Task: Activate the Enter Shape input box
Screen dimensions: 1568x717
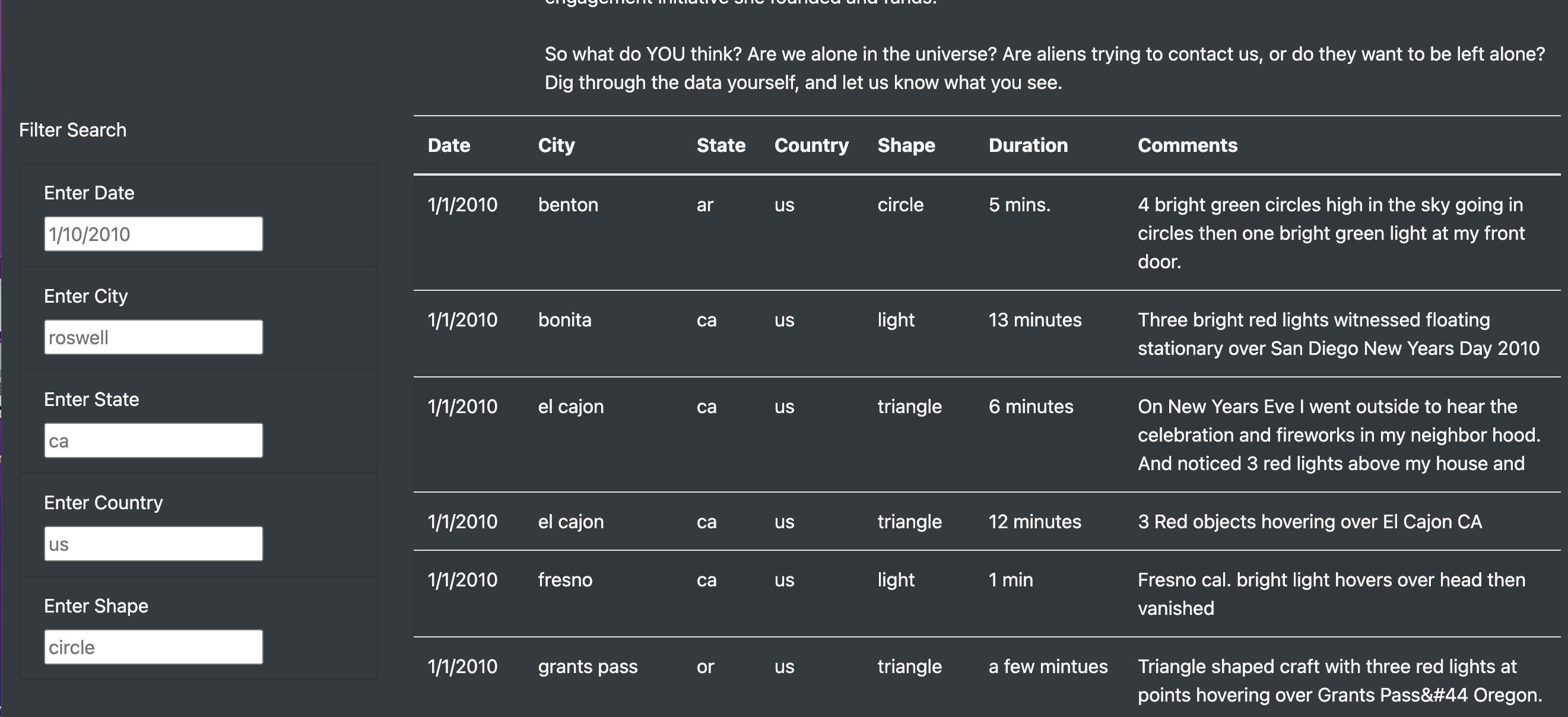Action: (x=153, y=647)
